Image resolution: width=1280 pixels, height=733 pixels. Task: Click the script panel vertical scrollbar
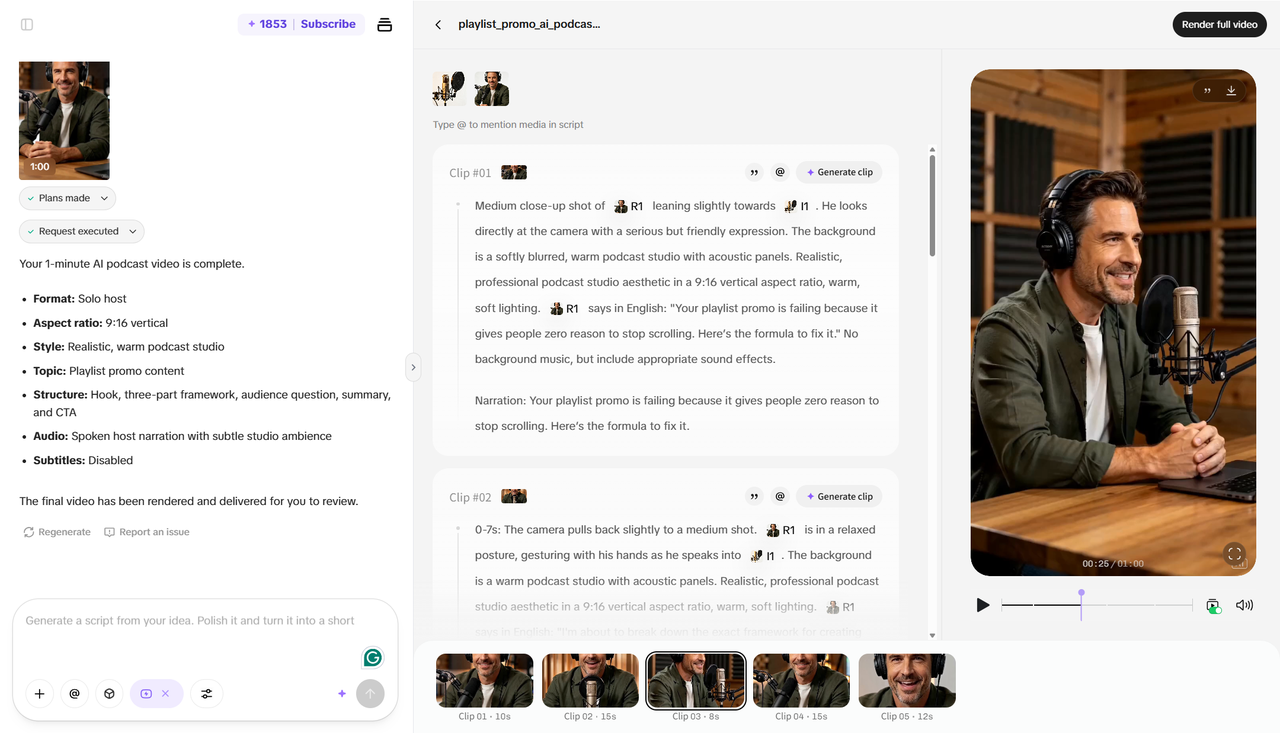[x=932, y=205]
